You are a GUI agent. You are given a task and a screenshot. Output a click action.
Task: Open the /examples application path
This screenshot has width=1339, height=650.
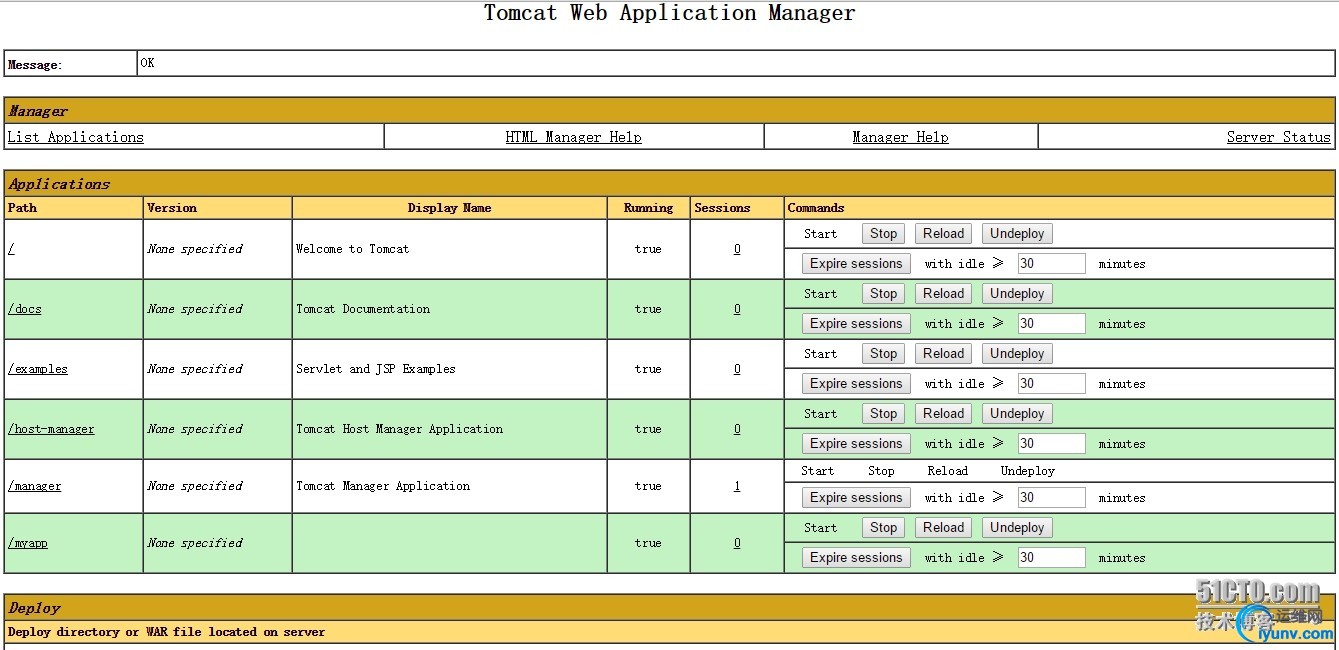point(38,369)
